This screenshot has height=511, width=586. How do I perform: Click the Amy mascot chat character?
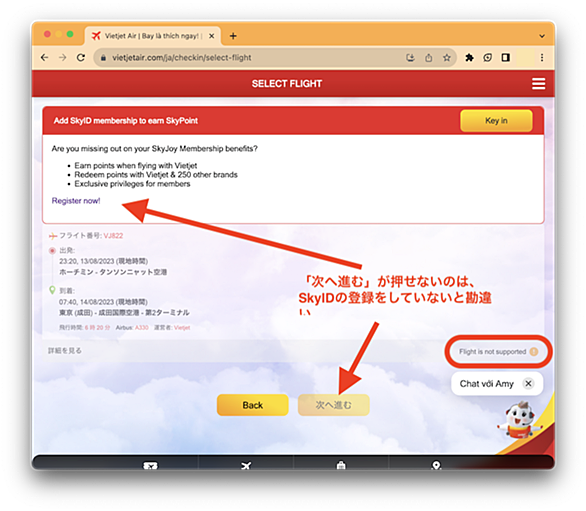tap(519, 421)
